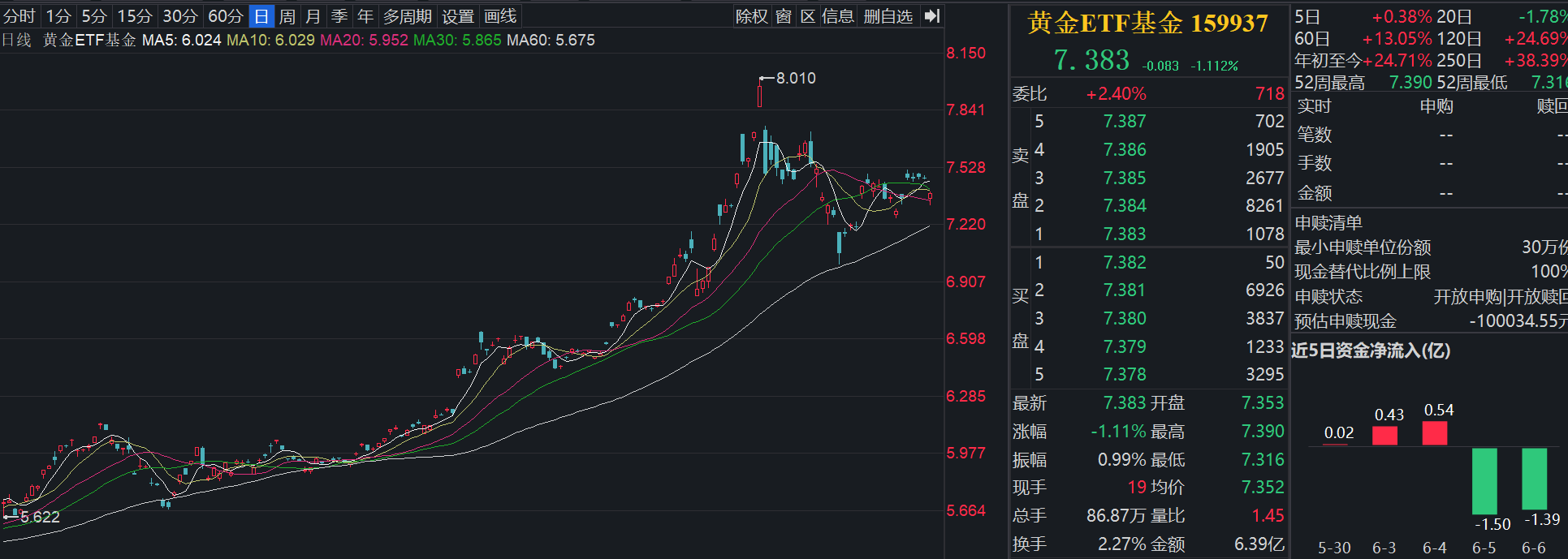The height and width of the screenshot is (559, 1568).
Task: Click the 6-4 red inflow bar
Action: (x=1434, y=432)
